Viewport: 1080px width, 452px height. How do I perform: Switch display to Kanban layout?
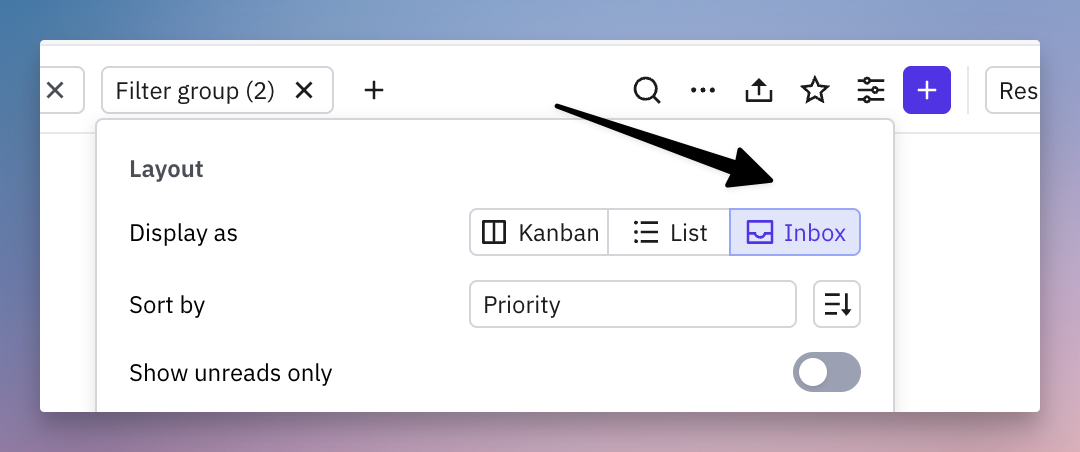(x=539, y=232)
